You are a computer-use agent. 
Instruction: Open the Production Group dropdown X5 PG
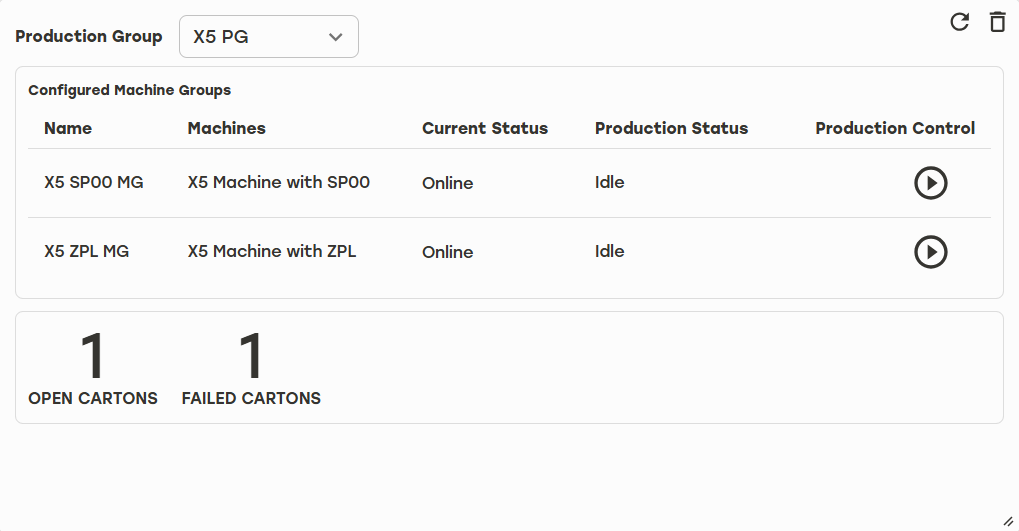click(x=268, y=36)
